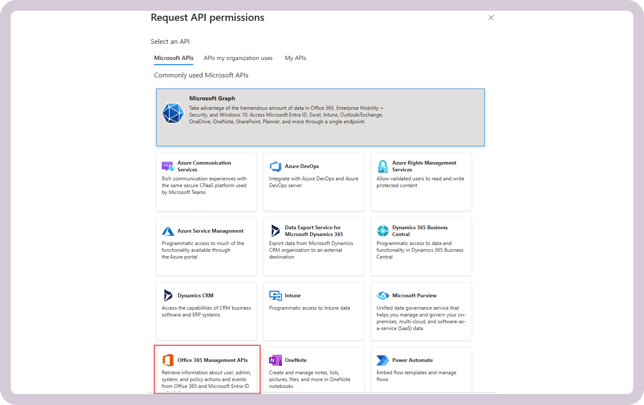Screen dimensions: 644x405
Task: Click 'Programmatic access to Intune data' text
Action: coord(309,308)
